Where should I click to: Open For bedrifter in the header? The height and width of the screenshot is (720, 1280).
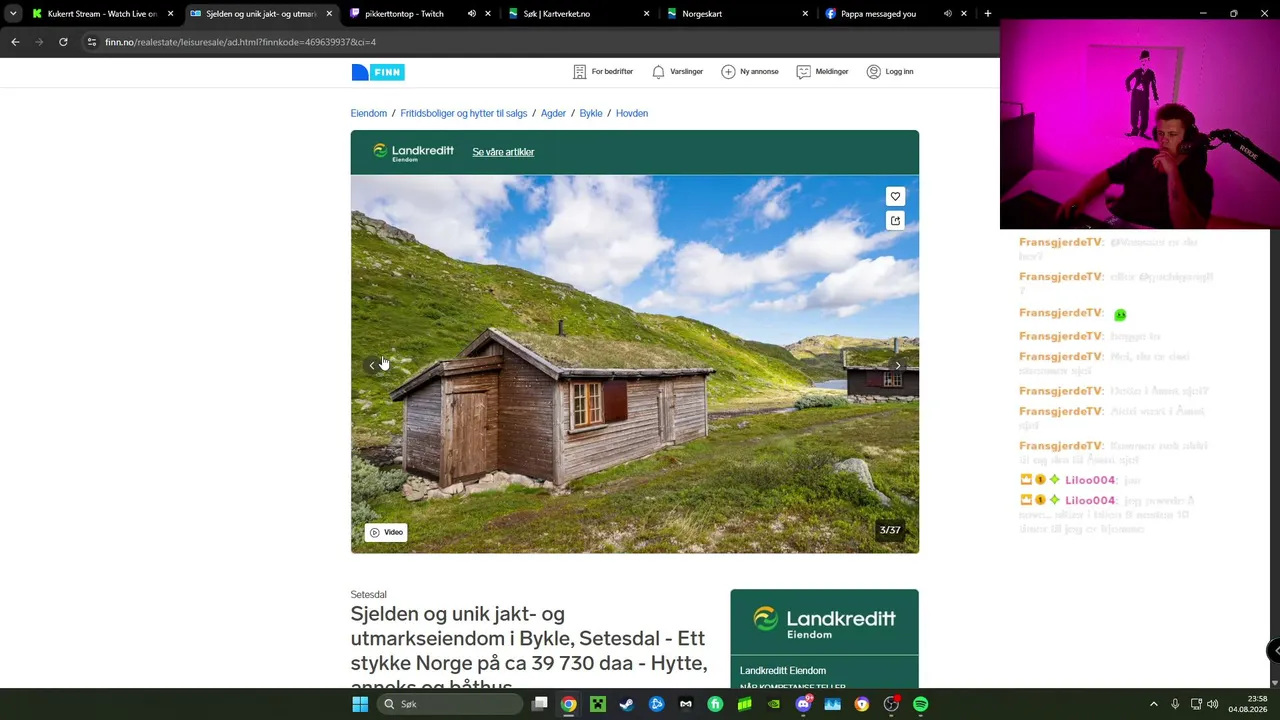click(x=603, y=72)
